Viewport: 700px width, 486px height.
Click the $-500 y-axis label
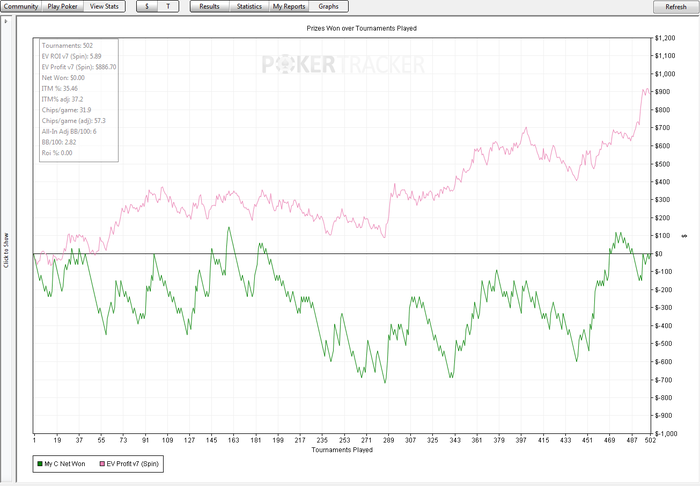tap(663, 344)
